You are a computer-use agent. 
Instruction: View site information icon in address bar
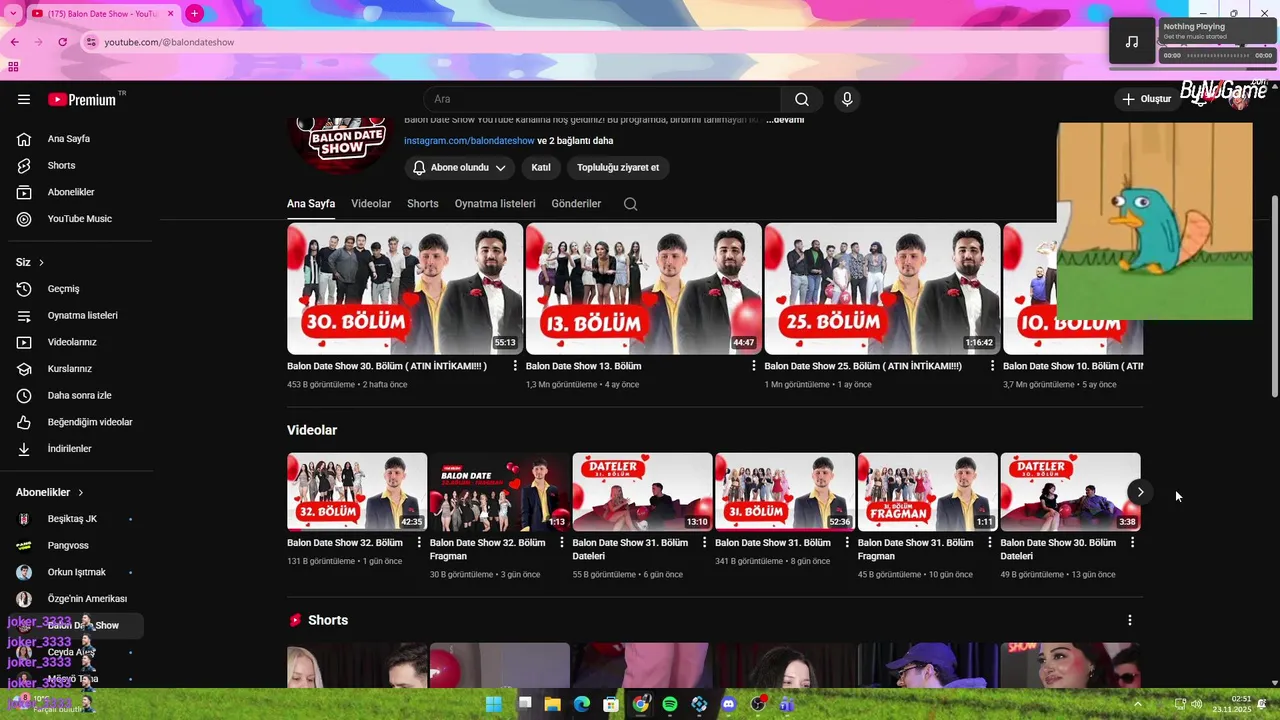coord(91,42)
